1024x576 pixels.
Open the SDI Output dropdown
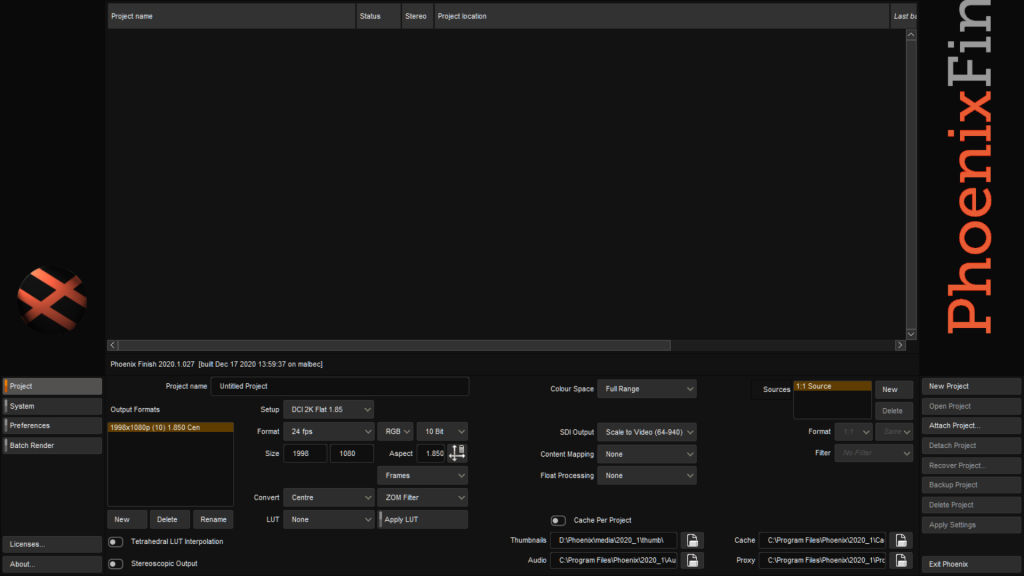tap(647, 432)
